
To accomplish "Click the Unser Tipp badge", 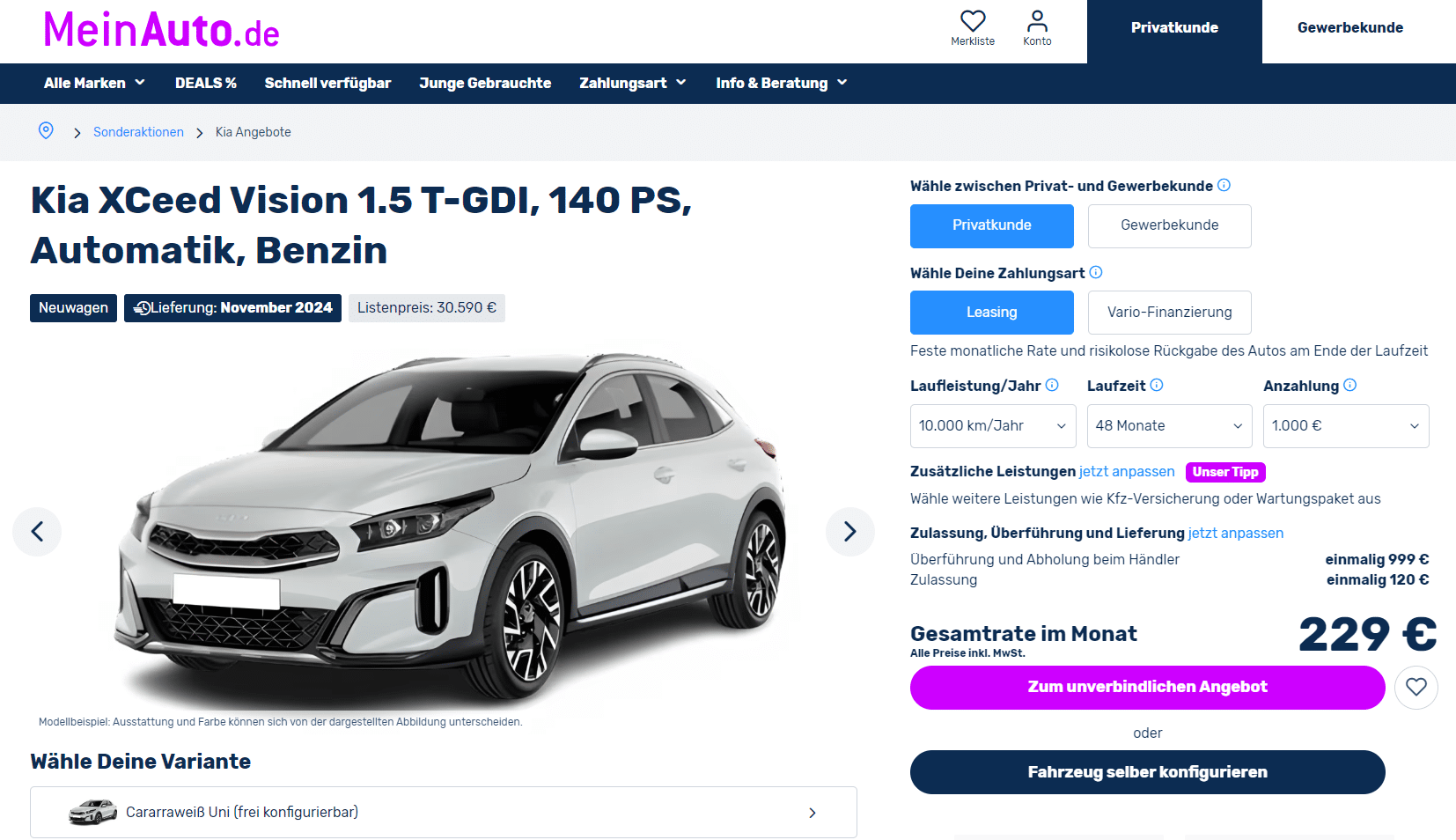I will 1225,472.
